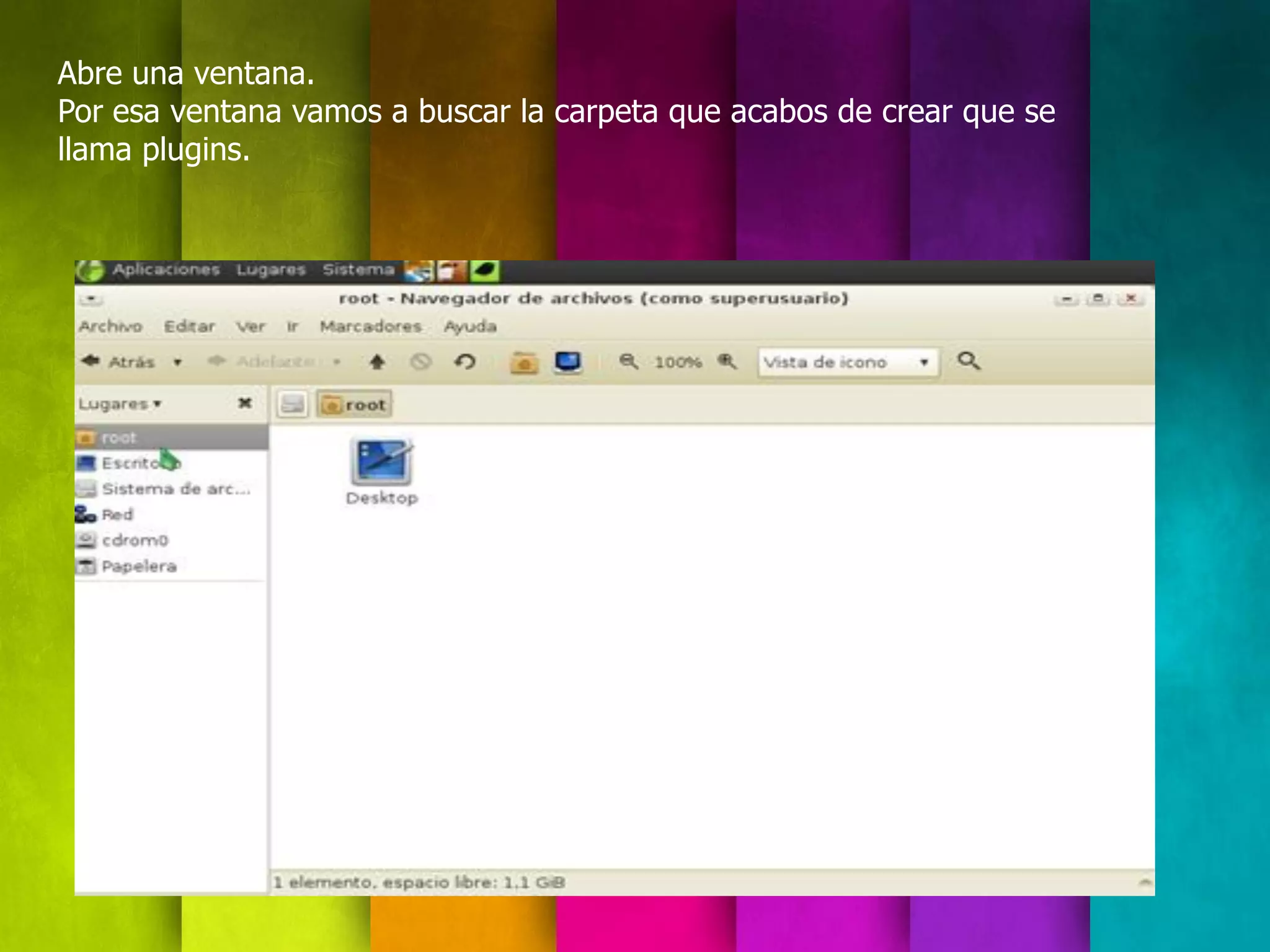Open the Computer location icon
Viewport: 1270px width, 952px height.
pos(567,362)
